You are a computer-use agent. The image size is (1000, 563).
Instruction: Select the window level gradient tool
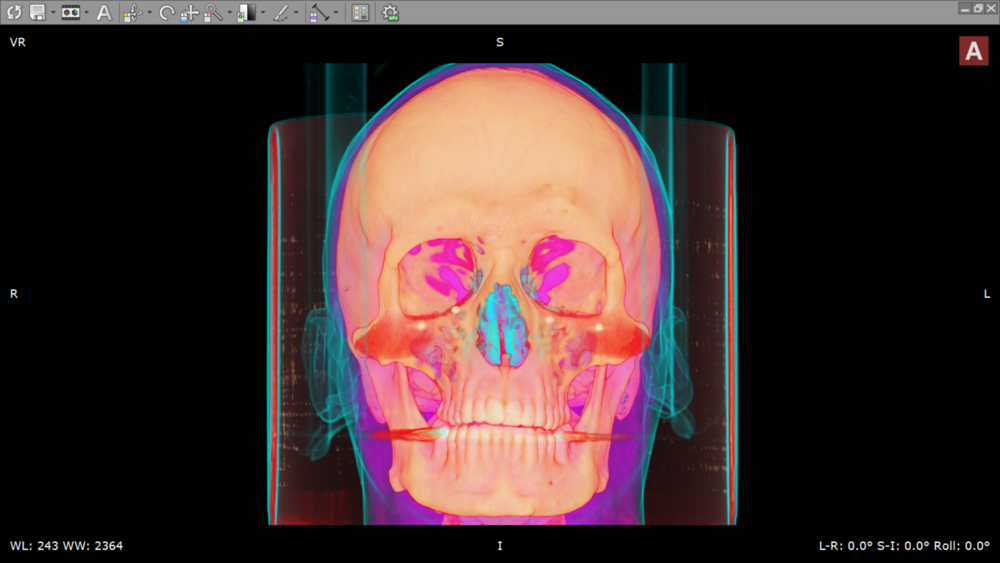[246, 13]
